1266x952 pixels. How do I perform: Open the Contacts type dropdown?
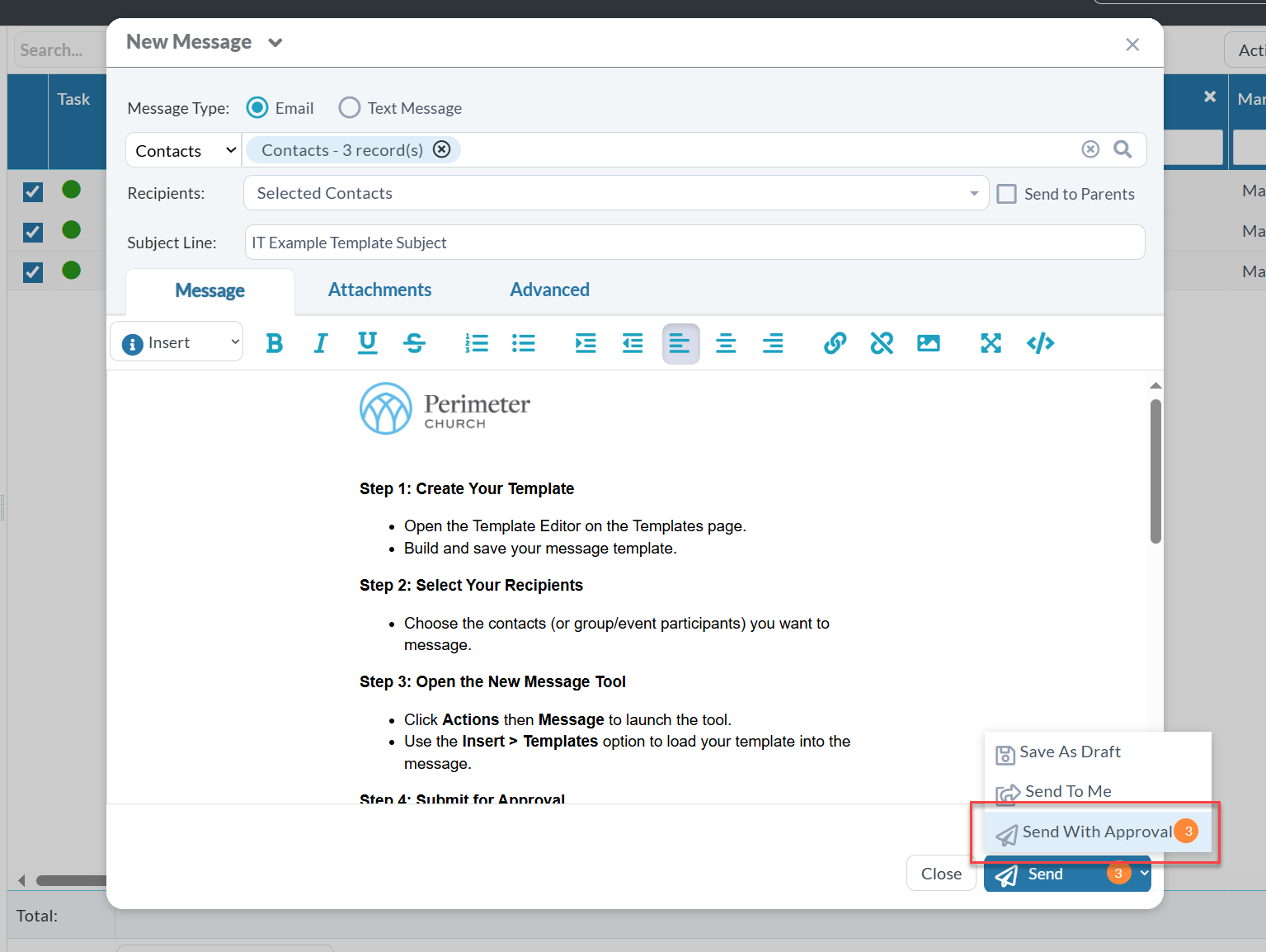[184, 150]
